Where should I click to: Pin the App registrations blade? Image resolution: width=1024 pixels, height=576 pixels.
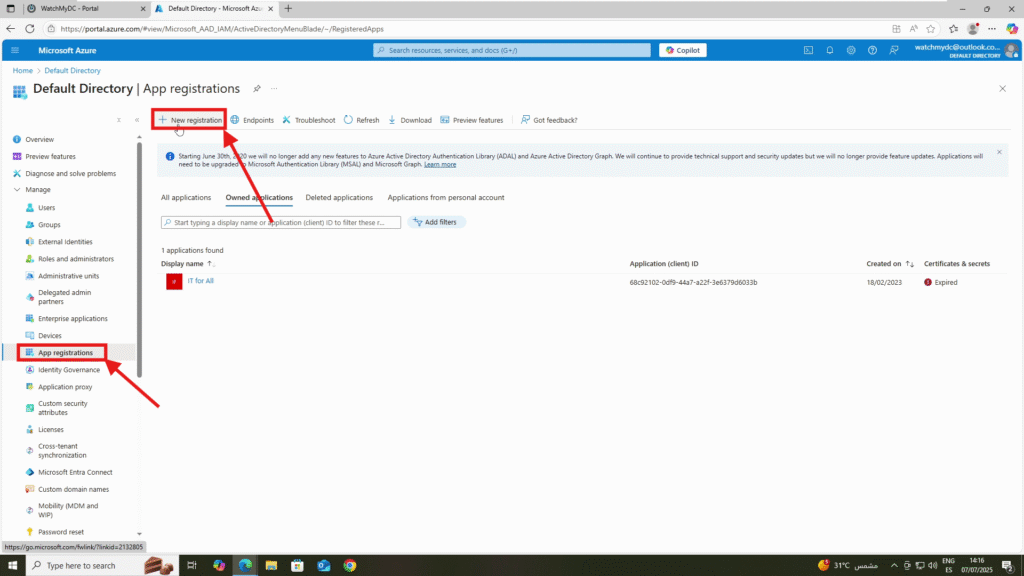coord(257,89)
